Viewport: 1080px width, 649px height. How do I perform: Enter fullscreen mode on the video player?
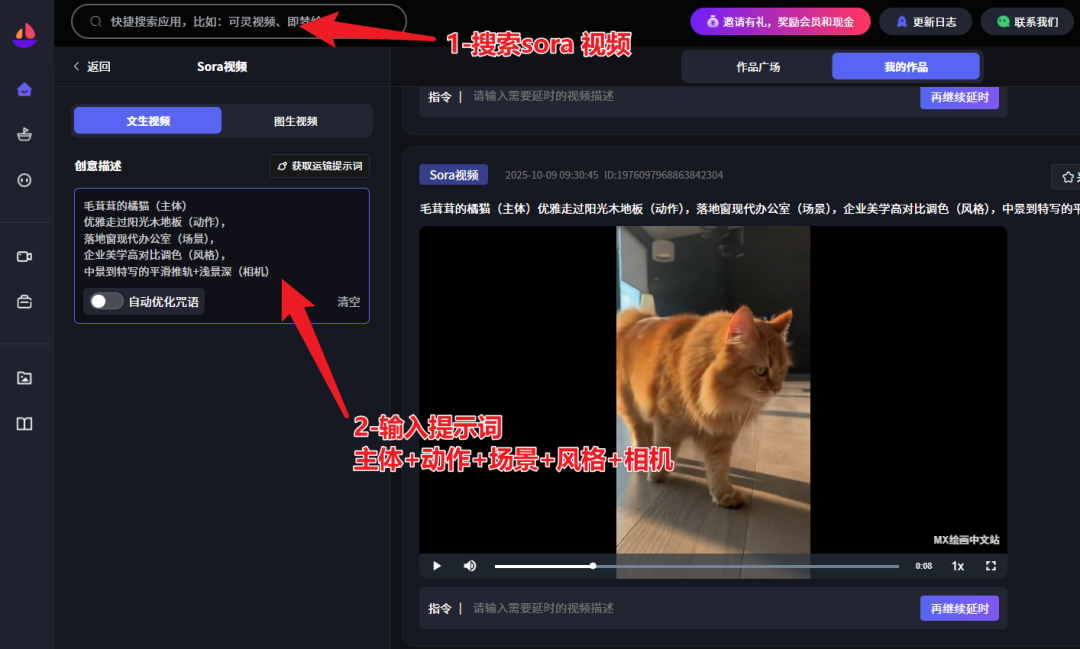[x=991, y=566]
